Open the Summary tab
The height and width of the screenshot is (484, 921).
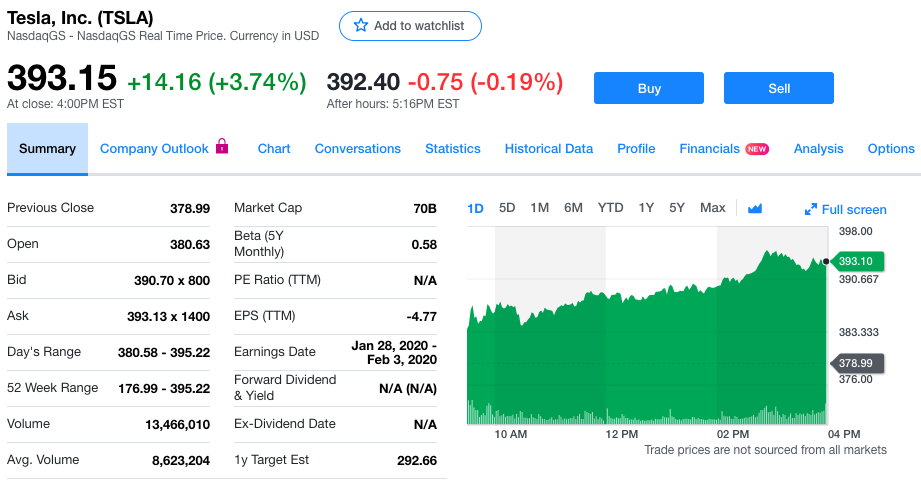pyautogui.click(x=47, y=149)
